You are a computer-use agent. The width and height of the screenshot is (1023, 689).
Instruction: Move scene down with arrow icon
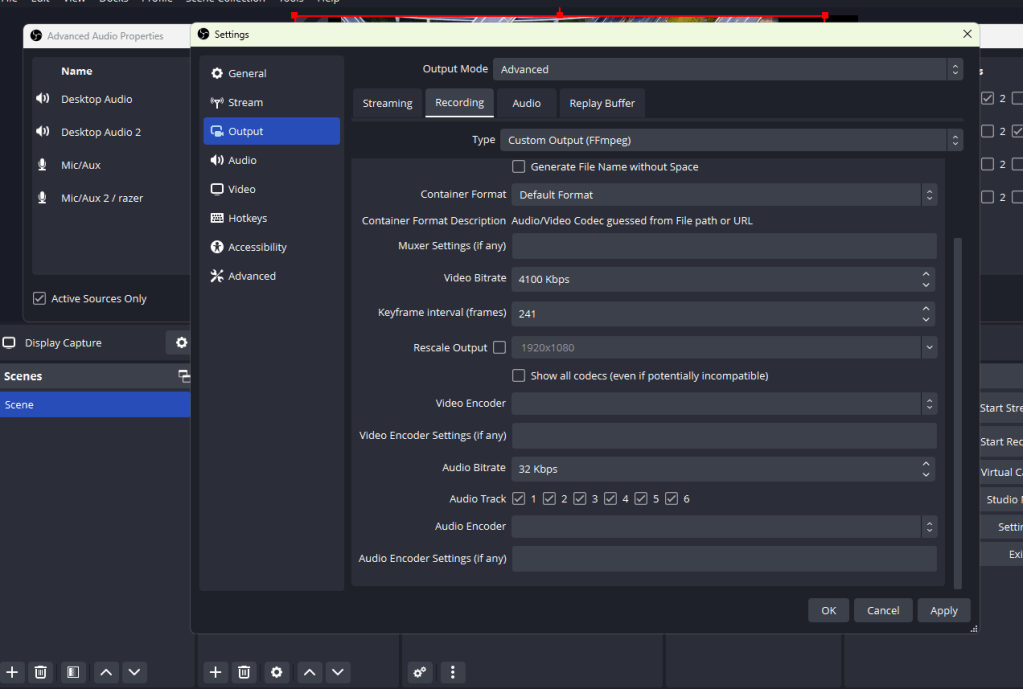(134, 672)
